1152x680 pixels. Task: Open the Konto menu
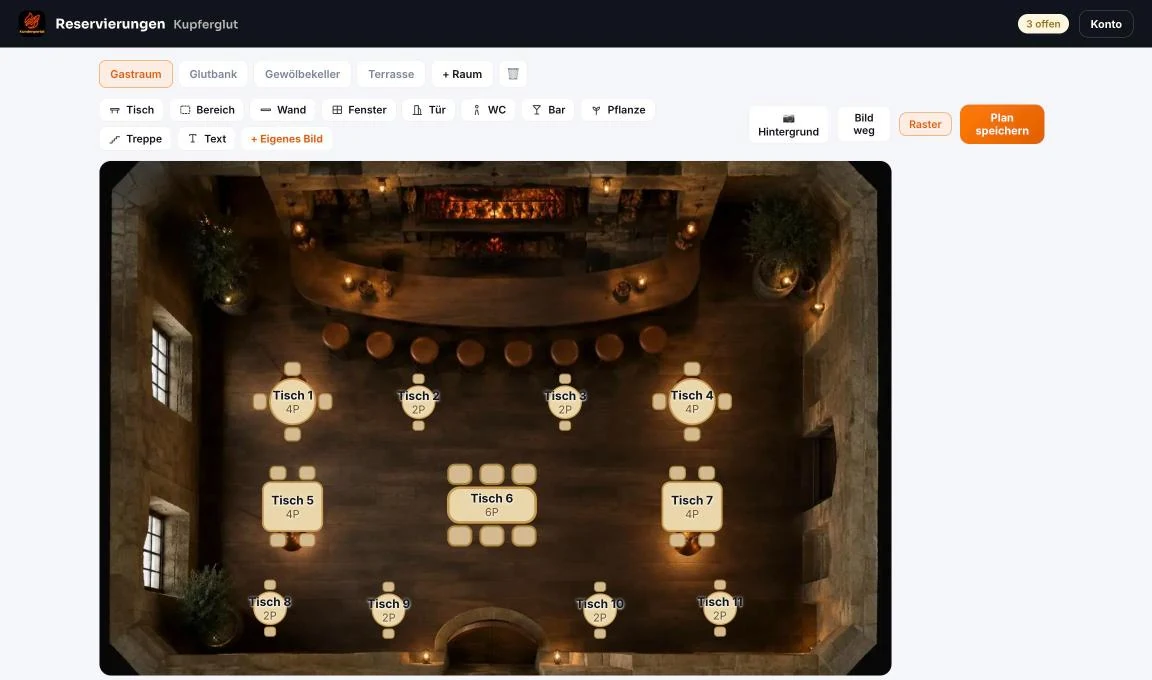[x=1106, y=23]
